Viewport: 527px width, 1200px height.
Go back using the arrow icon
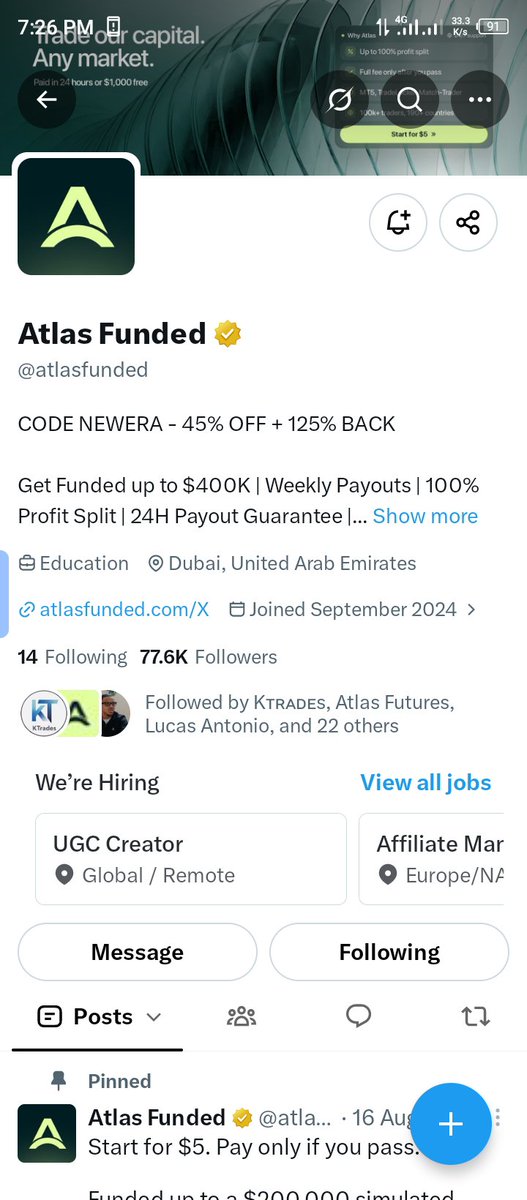click(47, 99)
